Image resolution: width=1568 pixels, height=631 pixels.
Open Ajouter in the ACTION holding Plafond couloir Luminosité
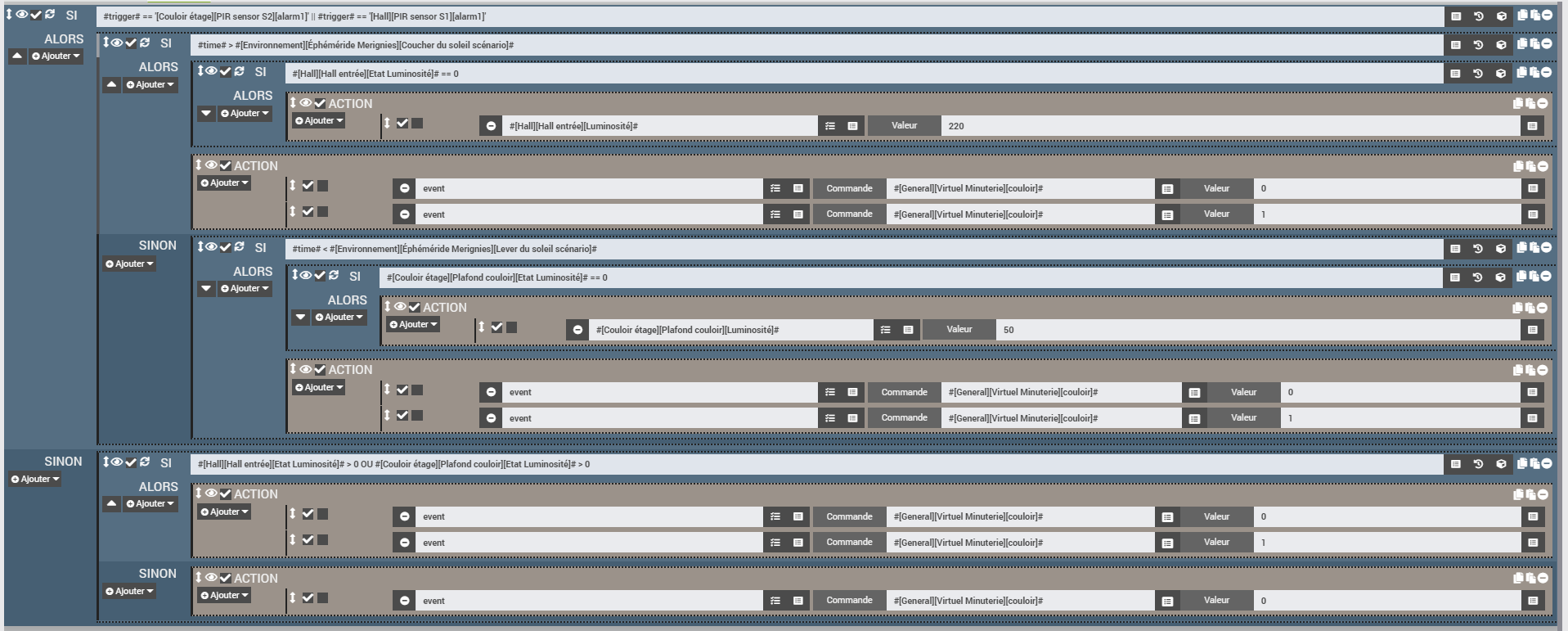point(413,325)
